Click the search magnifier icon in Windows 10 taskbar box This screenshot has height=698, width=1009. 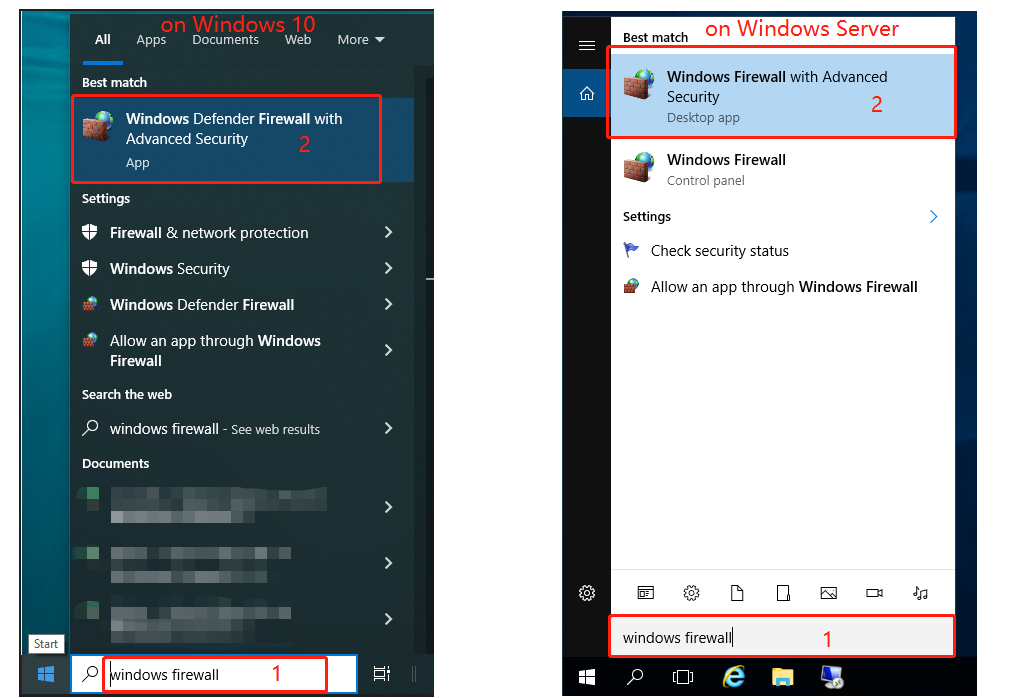[90, 674]
